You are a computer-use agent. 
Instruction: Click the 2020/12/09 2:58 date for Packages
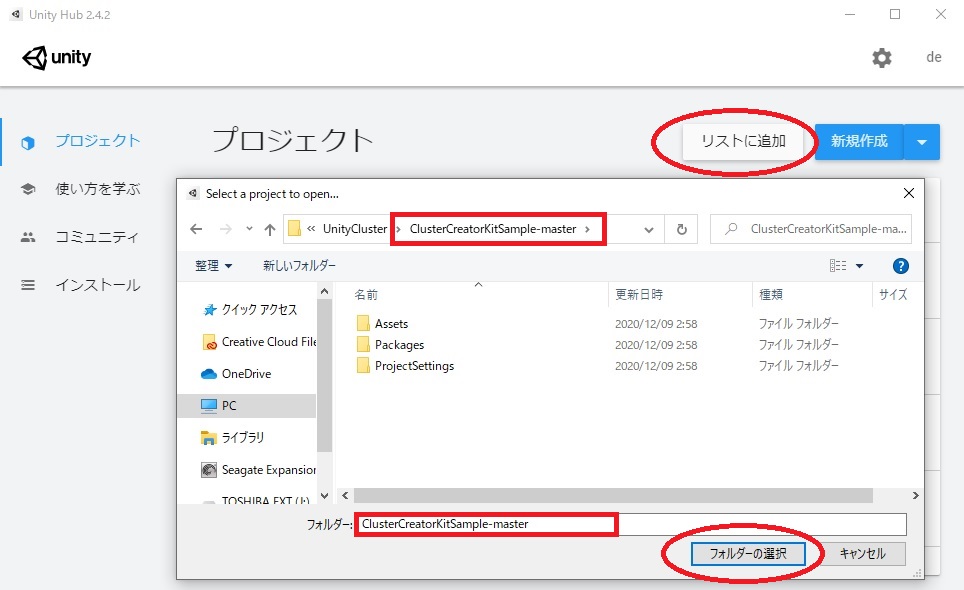pyautogui.click(x=656, y=345)
